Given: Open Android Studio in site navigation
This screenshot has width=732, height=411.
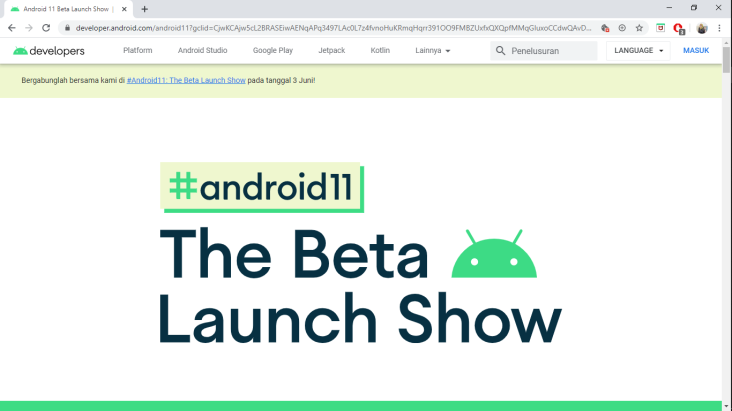Looking at the screenshot, I should click(203, 50).
